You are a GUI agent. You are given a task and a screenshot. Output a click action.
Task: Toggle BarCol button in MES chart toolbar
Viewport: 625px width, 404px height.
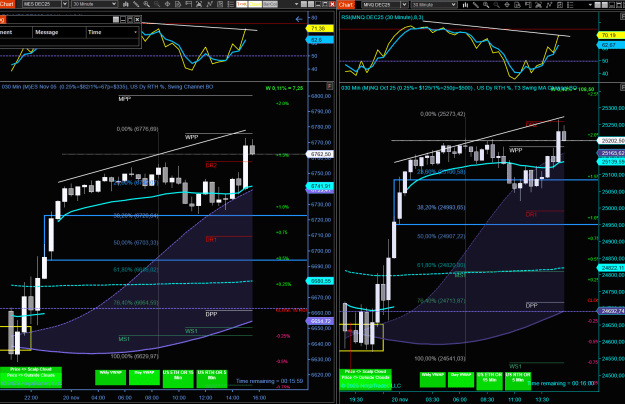click(x=270, y=4)
